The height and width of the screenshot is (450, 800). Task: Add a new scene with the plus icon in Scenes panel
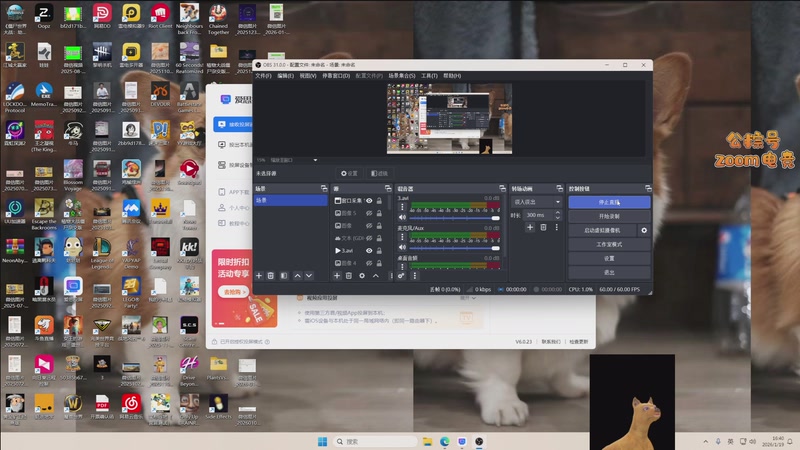259,276
